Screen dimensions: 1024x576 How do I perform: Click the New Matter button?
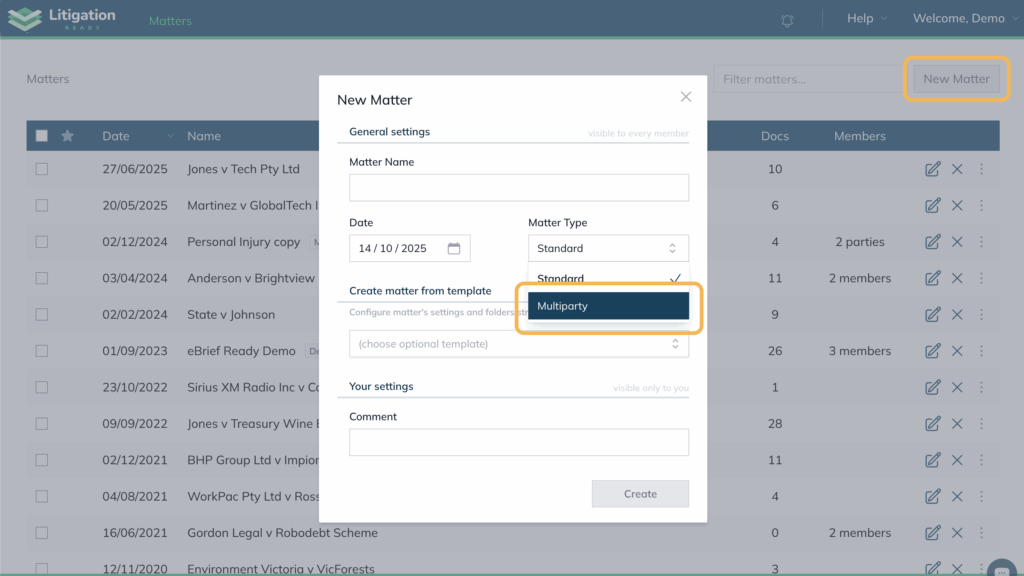[x=956, y=79]
